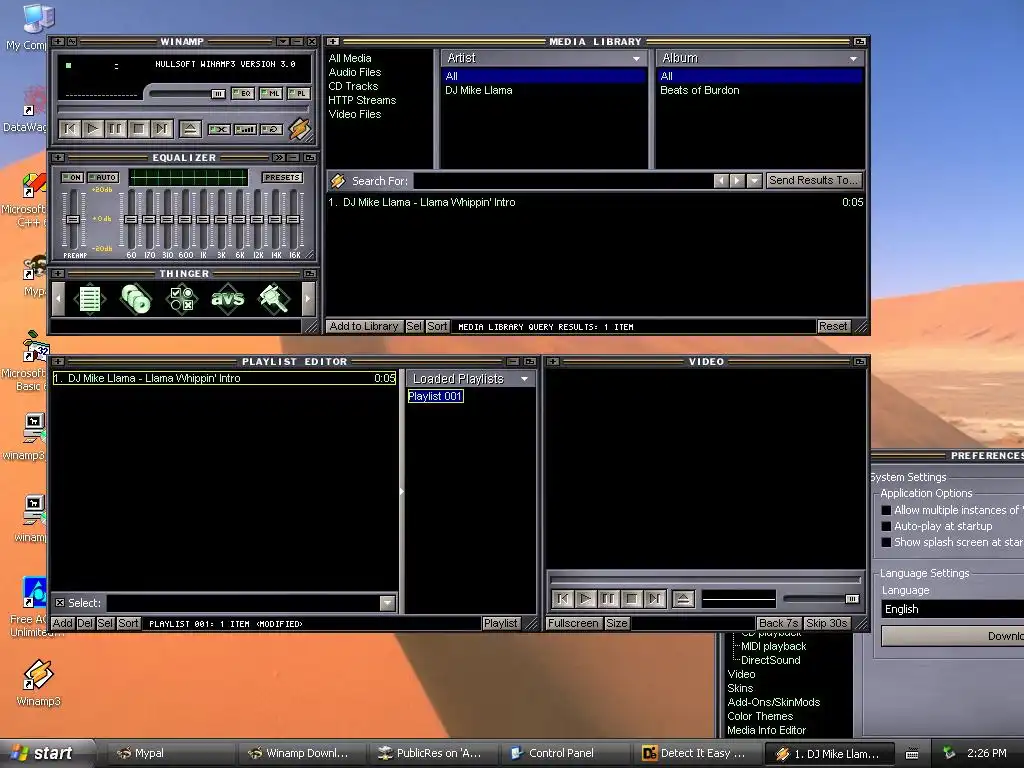Click the PREAMP slider handle
Image resolution: width=1024 pixels, height=768 pixels.
coord(73,219)
